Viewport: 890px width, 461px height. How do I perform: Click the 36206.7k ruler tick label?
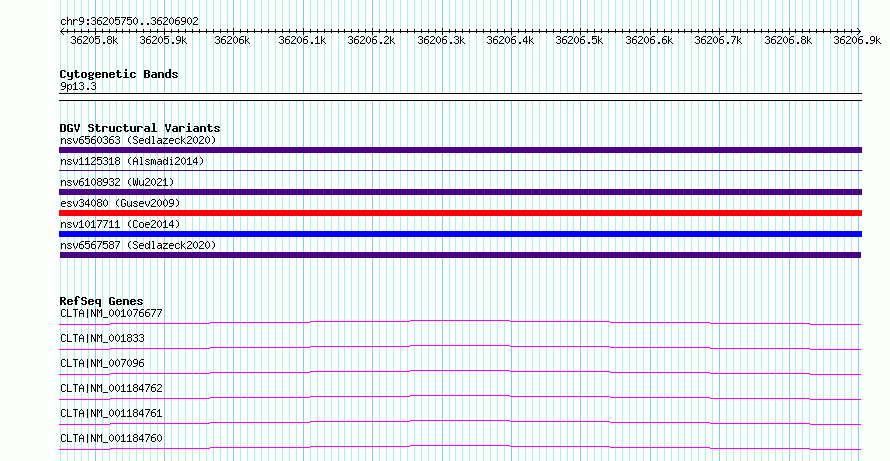click(719, 40)
